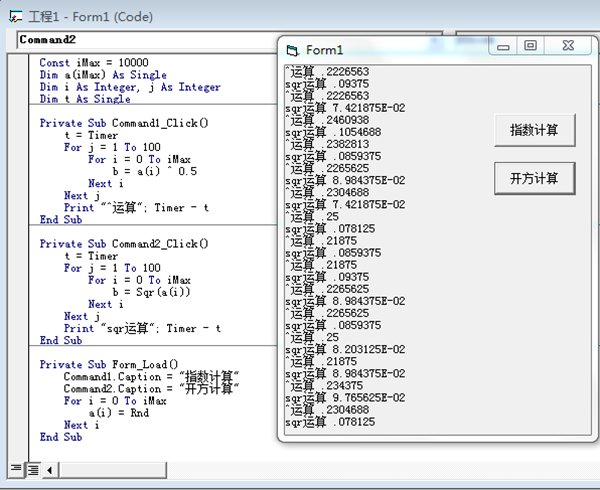Click the 工程1 - Form1 (Code) title bar

[x=300, y=16]
